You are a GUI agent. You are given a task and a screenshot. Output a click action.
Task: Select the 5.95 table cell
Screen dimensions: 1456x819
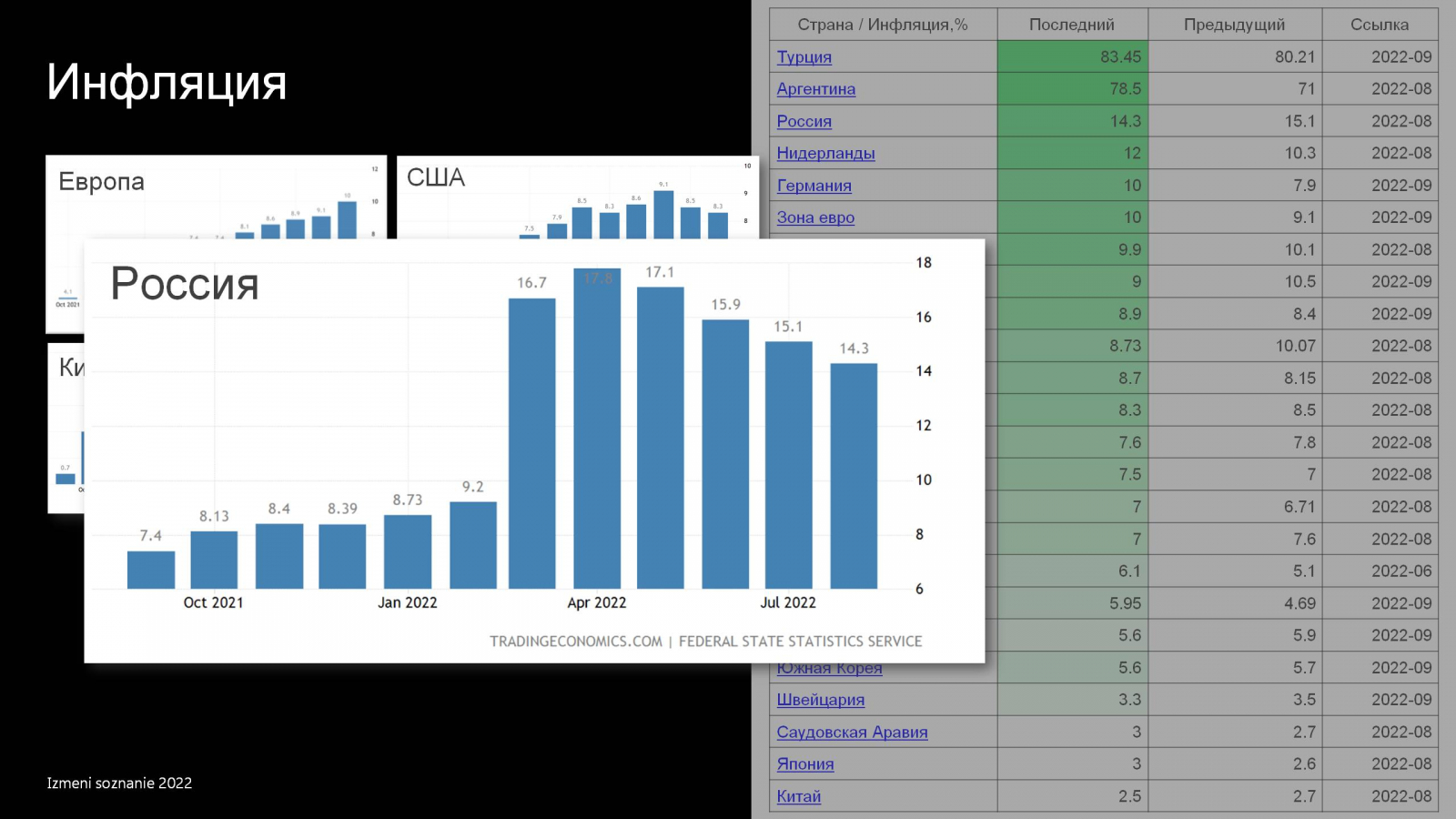click(x=1072, y=603)
